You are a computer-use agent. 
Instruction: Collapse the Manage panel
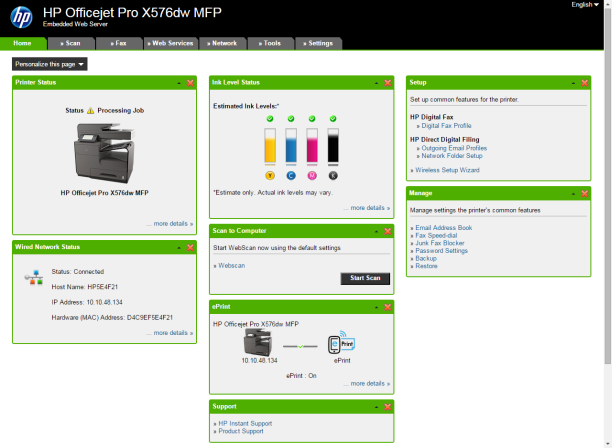pos(573,194)
